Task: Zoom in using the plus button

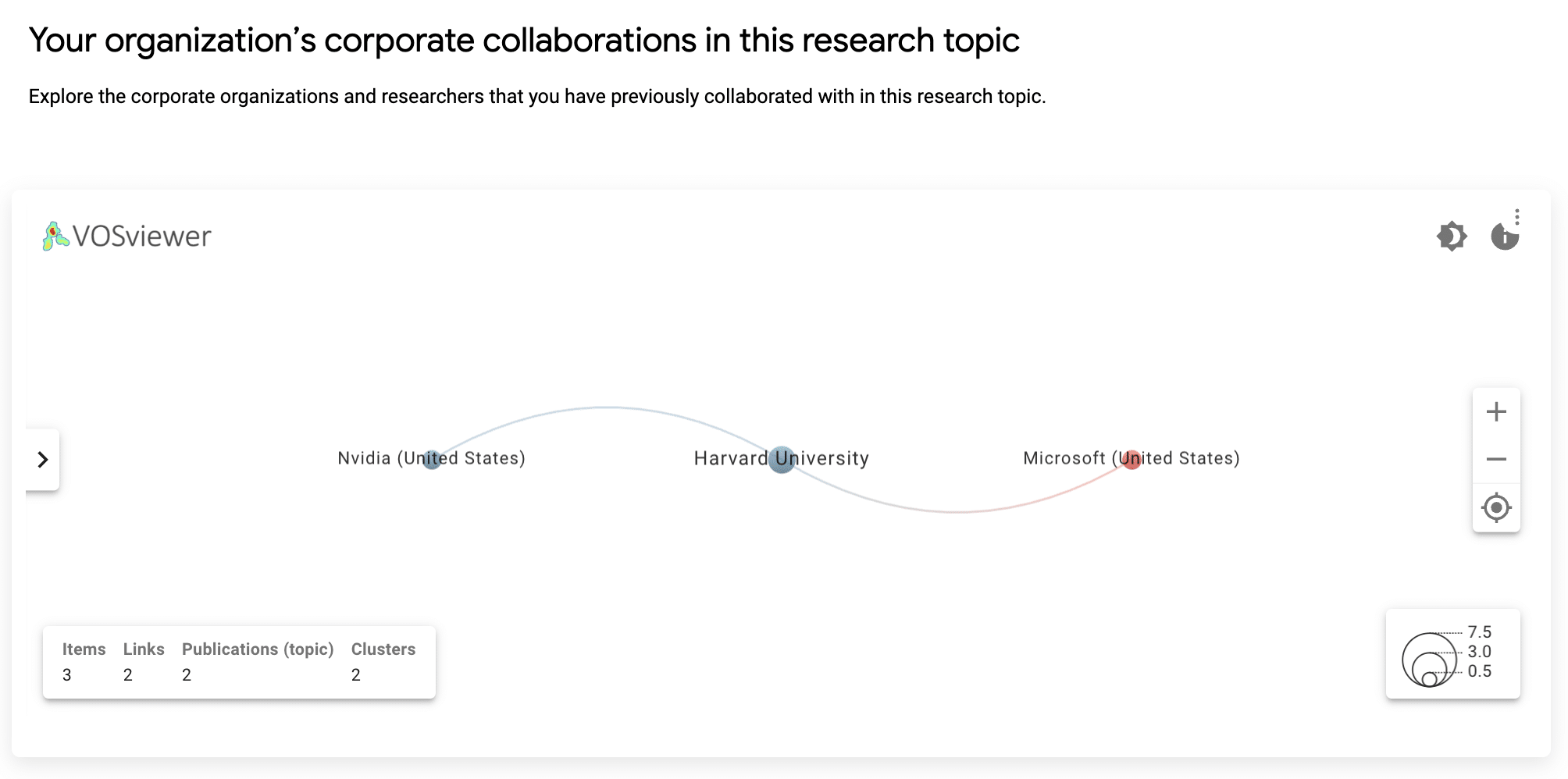Action: click(1496, 412)
